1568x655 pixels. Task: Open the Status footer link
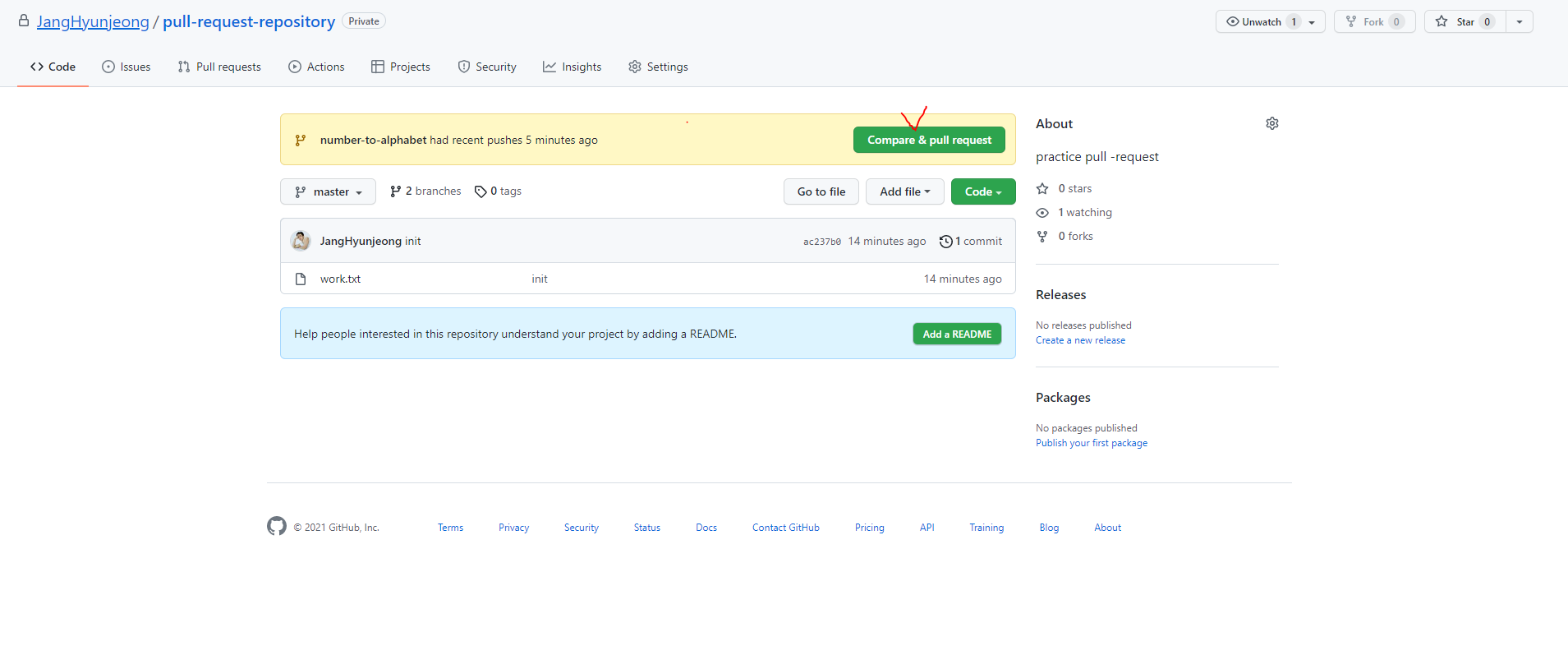647,528
